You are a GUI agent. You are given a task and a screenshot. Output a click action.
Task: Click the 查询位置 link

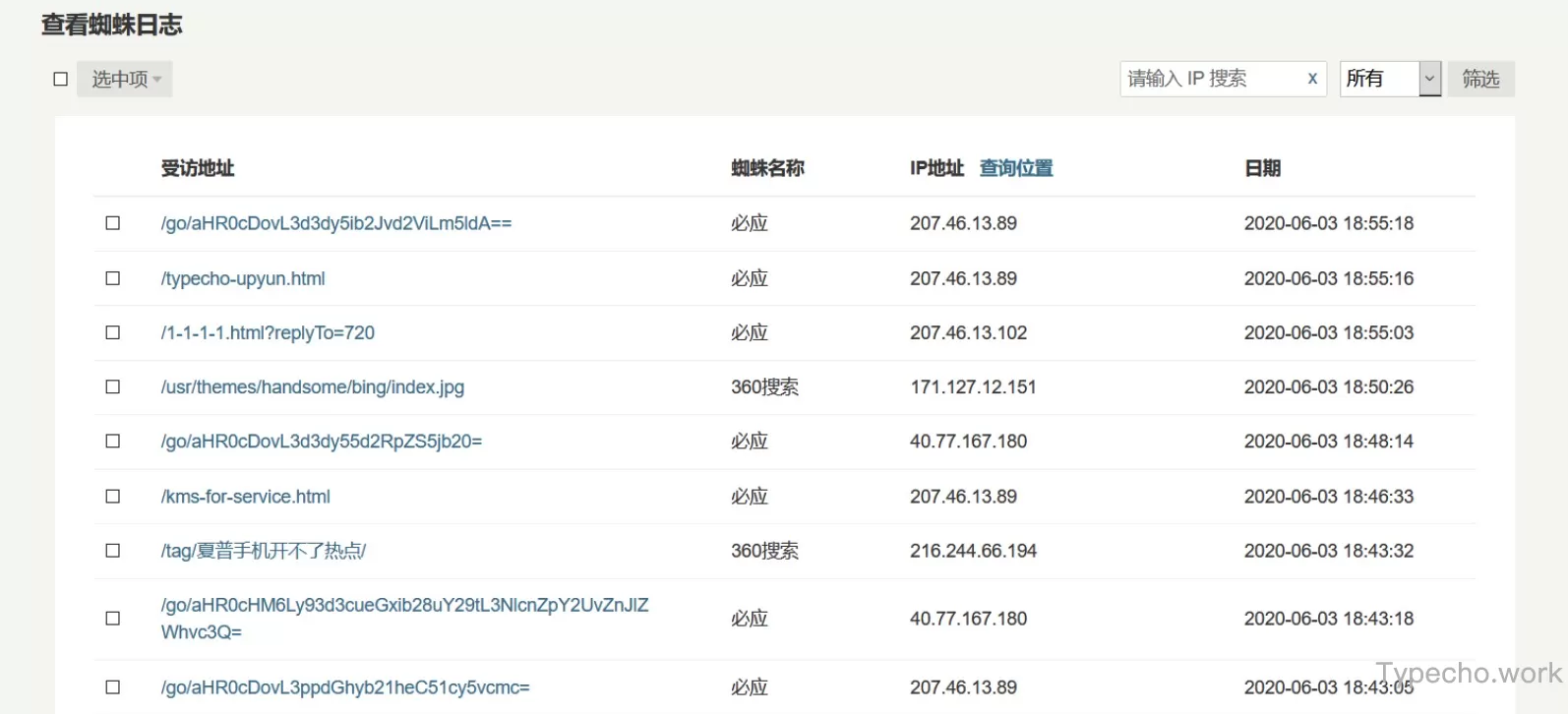[x=1015, y=168]
